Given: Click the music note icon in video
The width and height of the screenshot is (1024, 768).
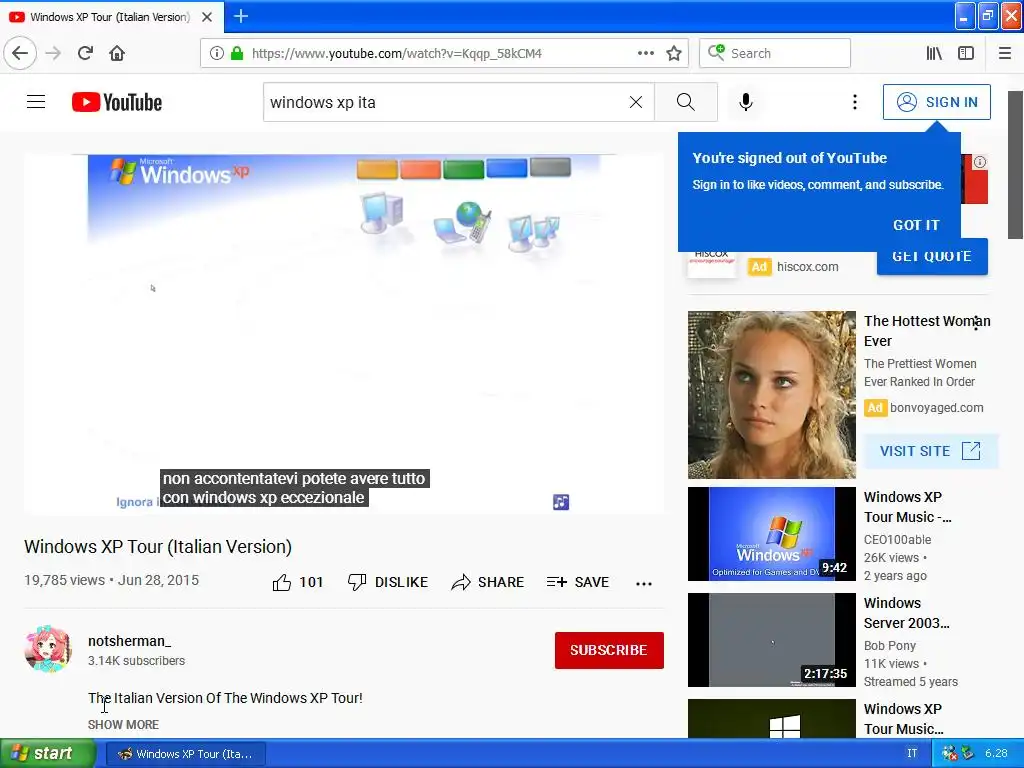Looking at the screenshot, I should click(x=561, y=502).
